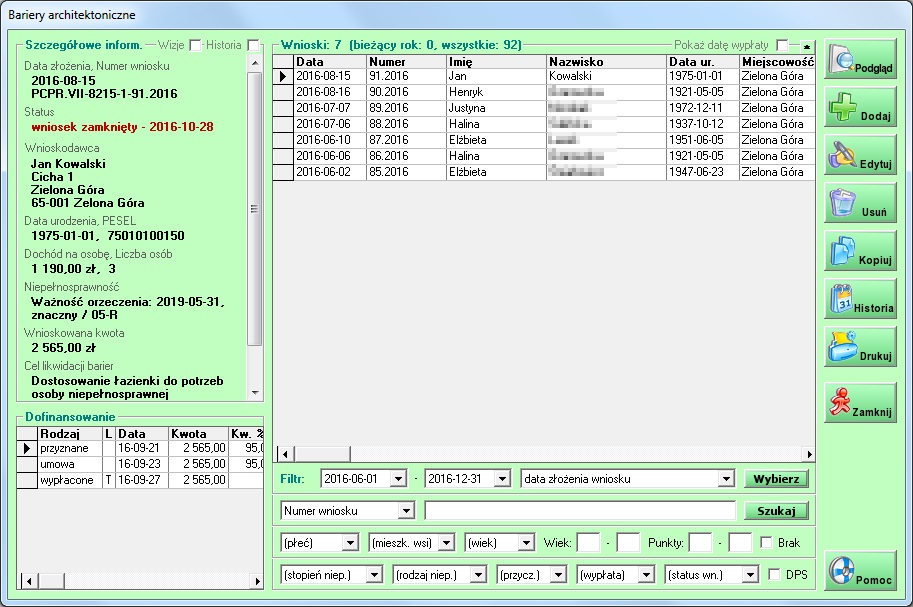Close the window with Zamknij

(860, 403)
